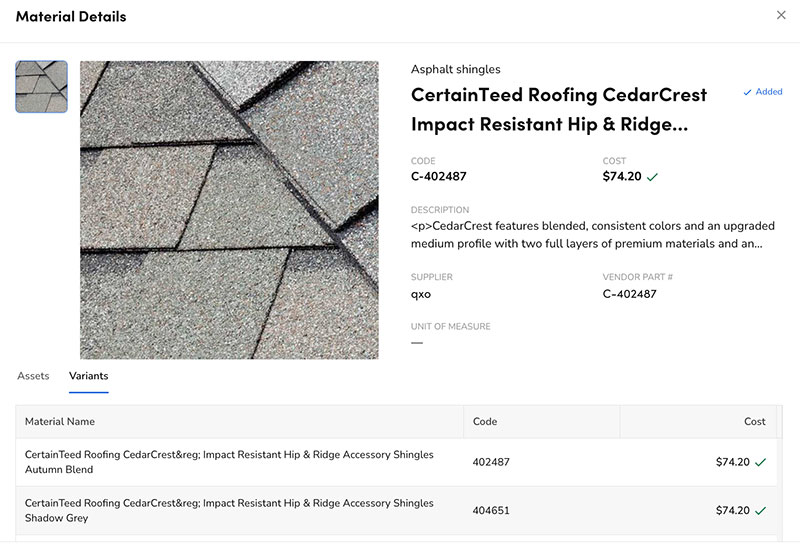The image size is (800, 548).
Task: Click the qxo supplier name
Action: (421, 294)
